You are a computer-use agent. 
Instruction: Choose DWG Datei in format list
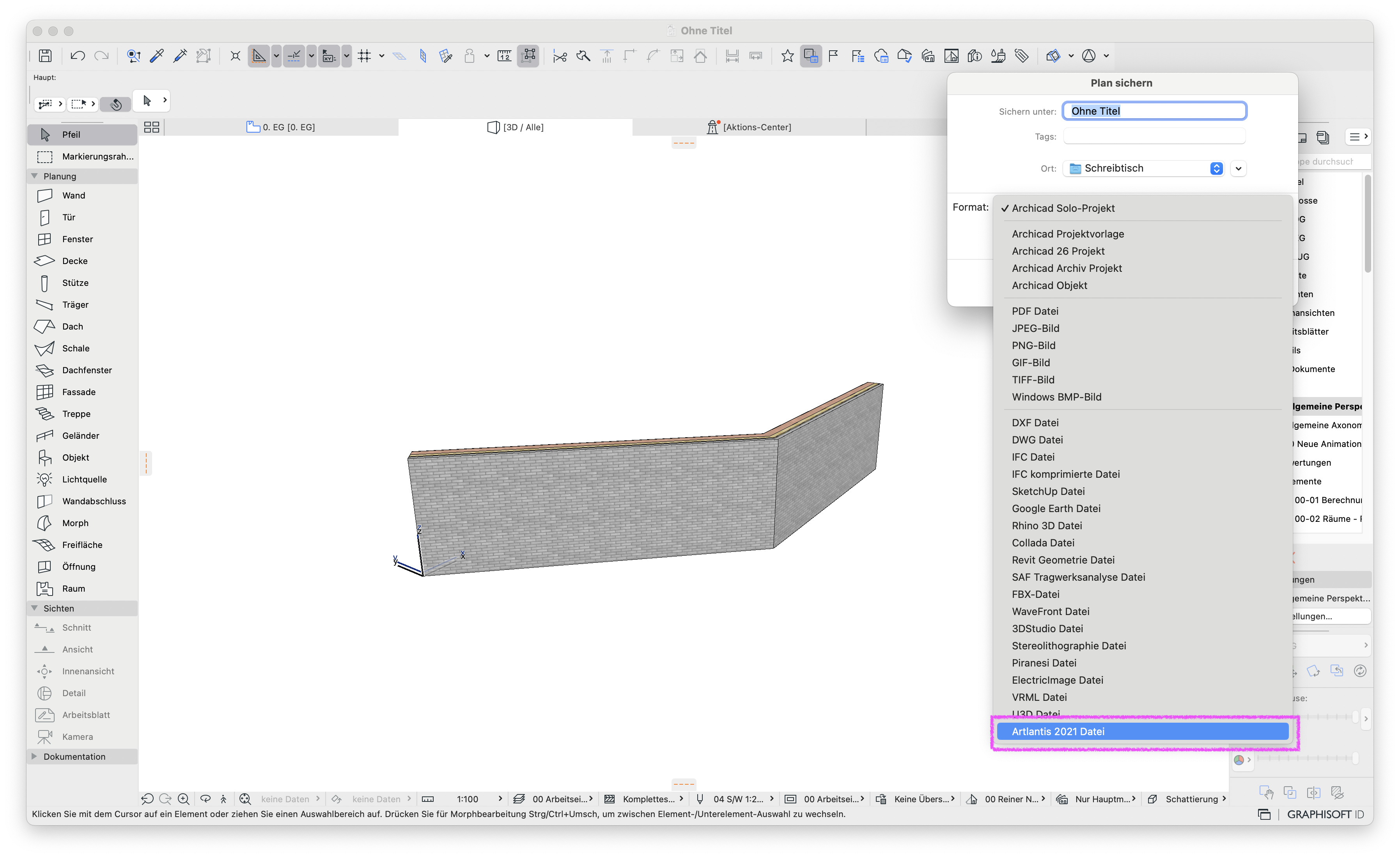1143,440
